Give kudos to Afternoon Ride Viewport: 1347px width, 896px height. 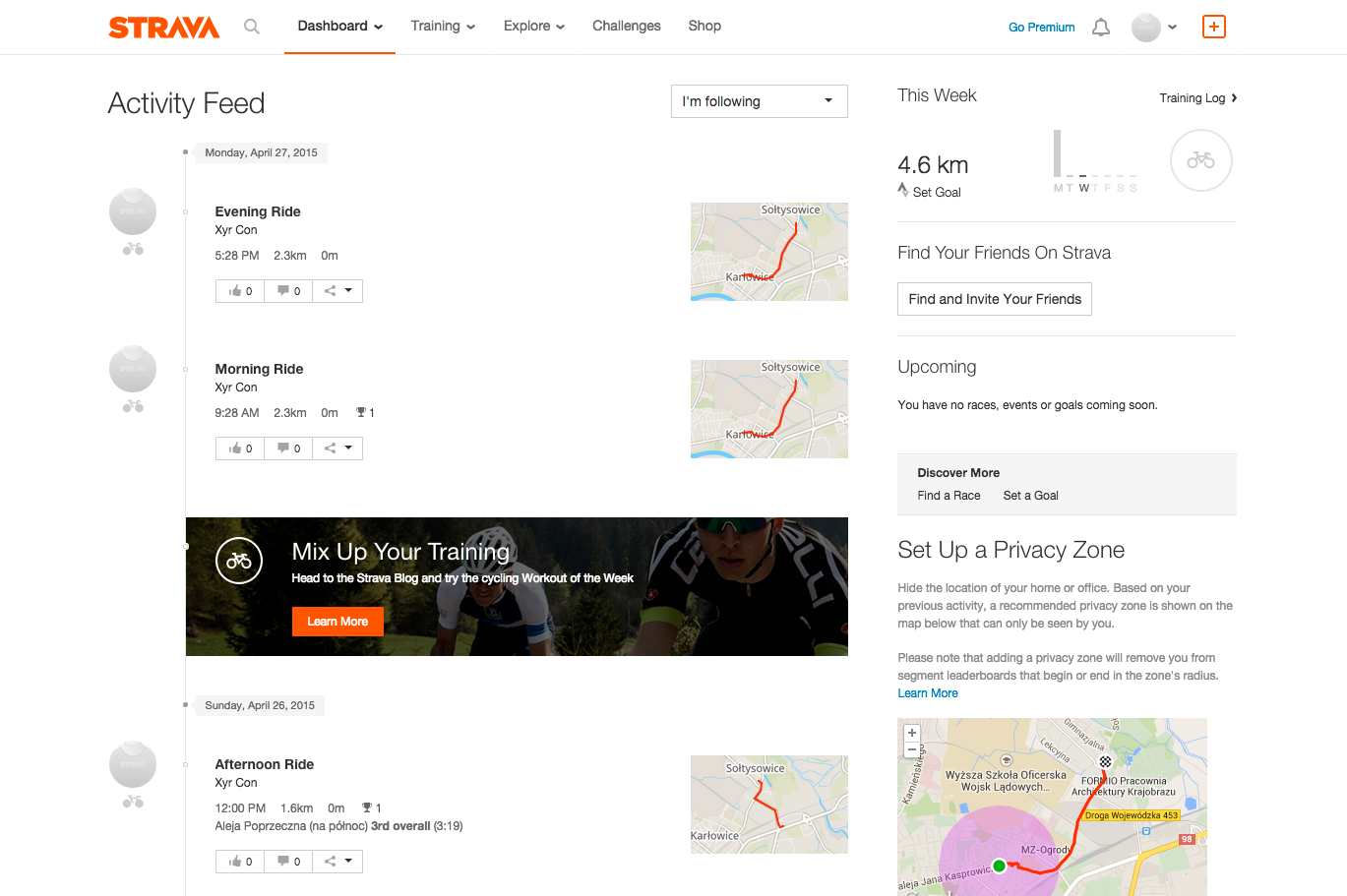click(x=240, y=862)
